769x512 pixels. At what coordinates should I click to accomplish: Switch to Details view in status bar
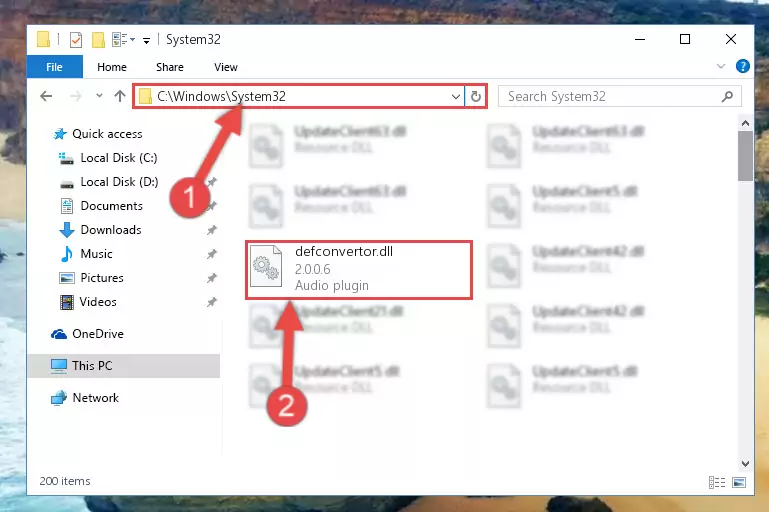(x=717, y=483)
